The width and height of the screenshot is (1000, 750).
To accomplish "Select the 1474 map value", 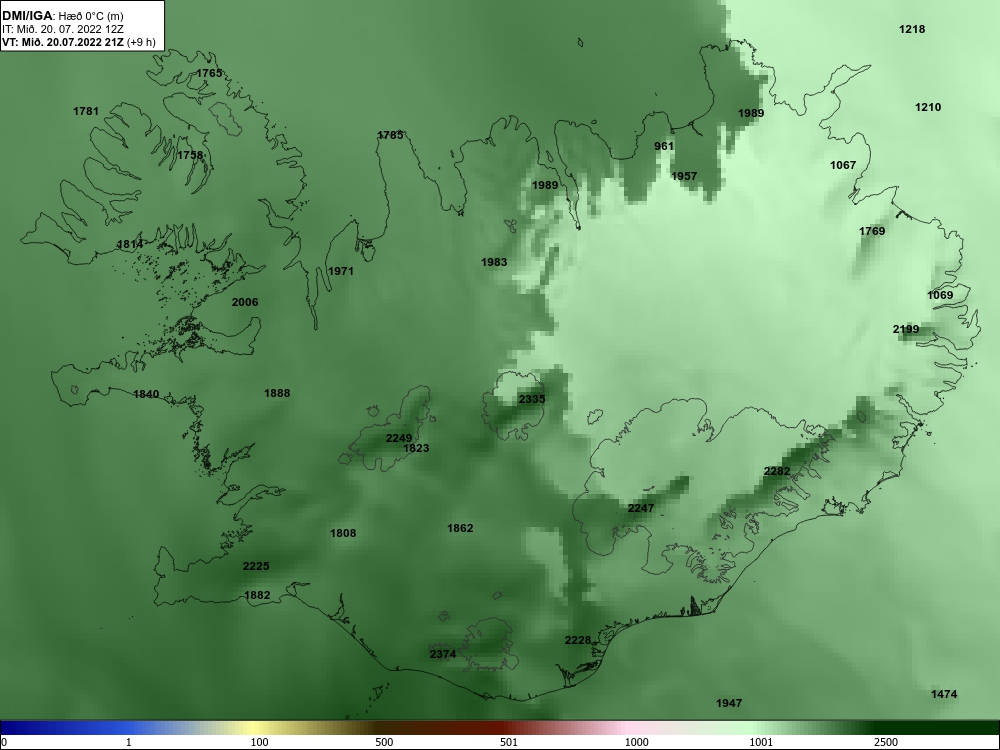I will (x=944, y=694).
